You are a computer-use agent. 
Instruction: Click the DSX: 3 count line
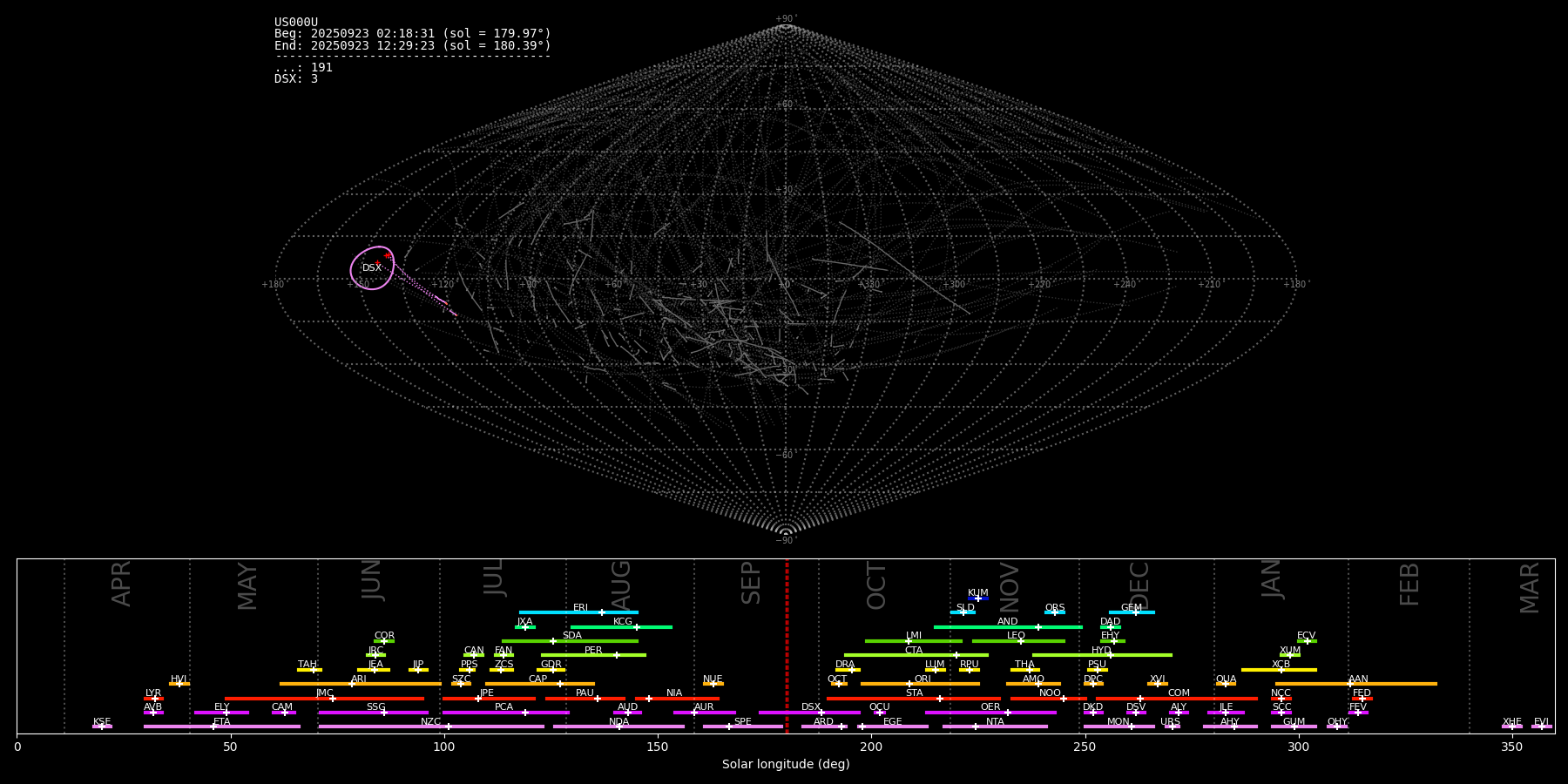(296, 79)
